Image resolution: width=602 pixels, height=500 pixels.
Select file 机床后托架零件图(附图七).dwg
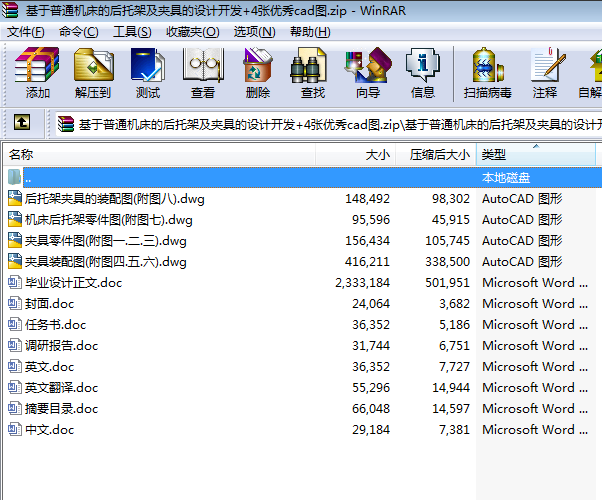109,220
